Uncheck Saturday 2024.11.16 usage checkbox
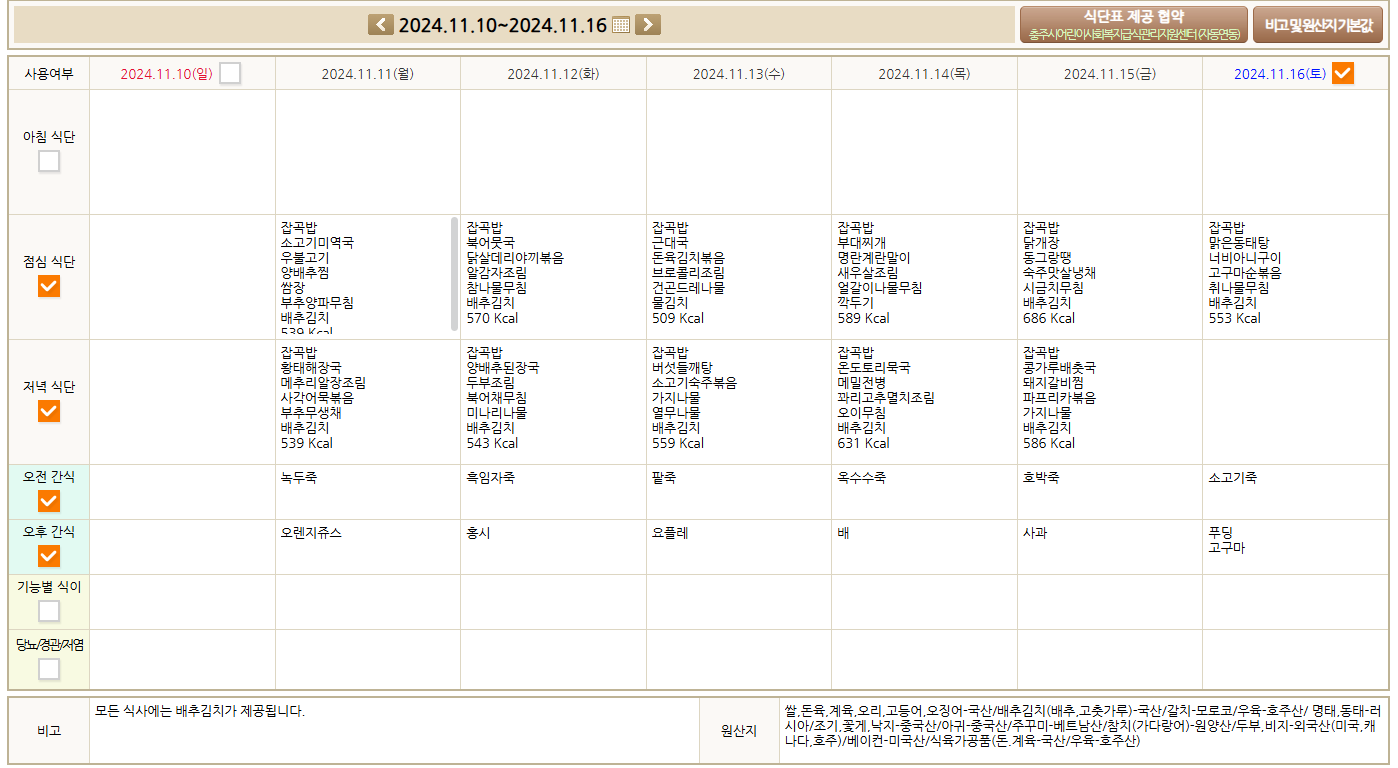Screen dimensions: 1398x768 coord(1343,73)
